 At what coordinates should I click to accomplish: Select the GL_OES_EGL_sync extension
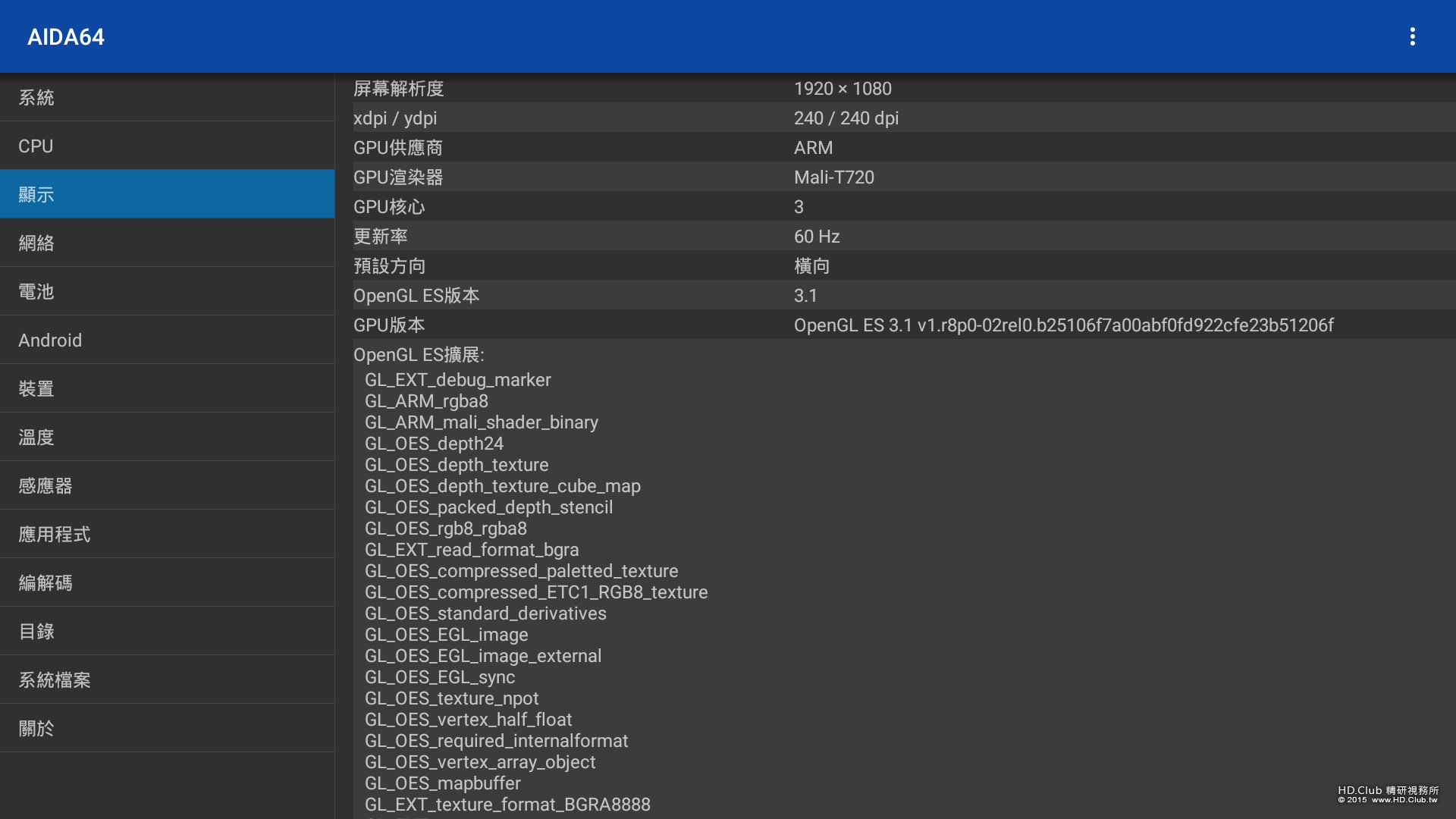[440, 677]
